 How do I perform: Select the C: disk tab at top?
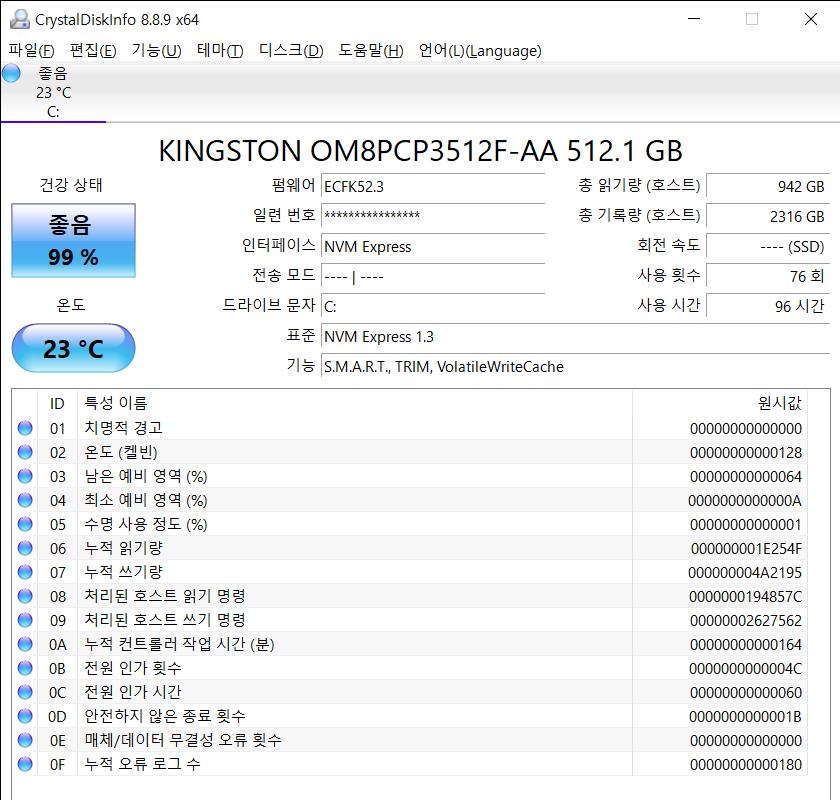coord(53,92)
